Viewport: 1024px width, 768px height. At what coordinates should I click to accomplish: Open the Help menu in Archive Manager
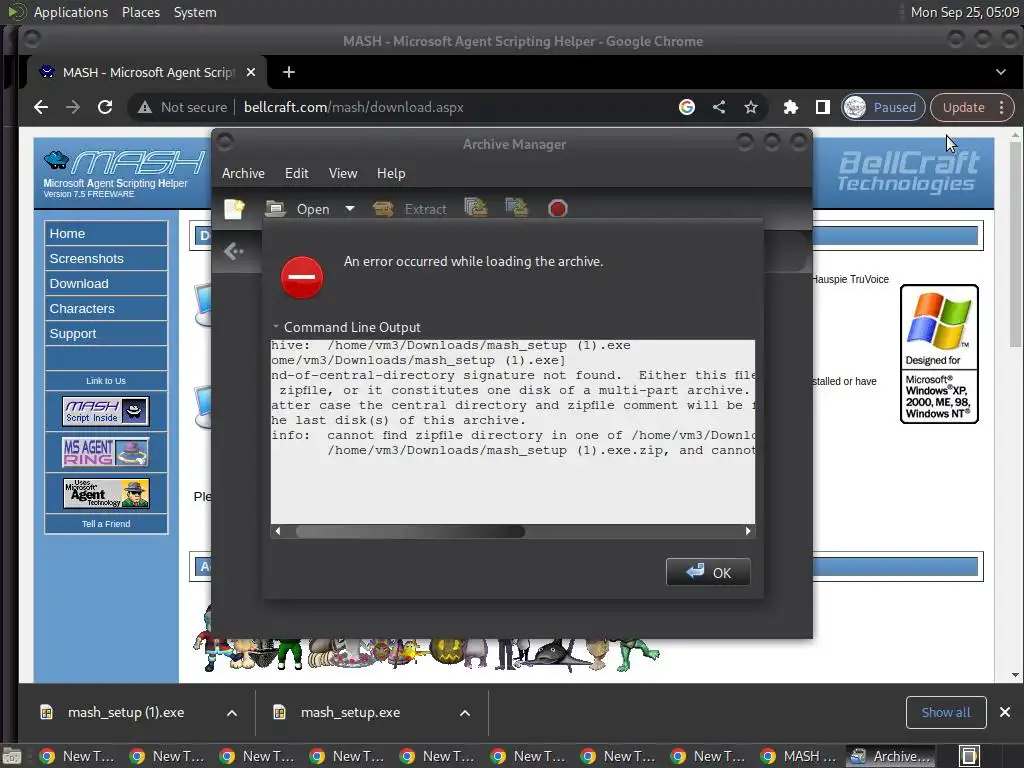pos(391,174)
